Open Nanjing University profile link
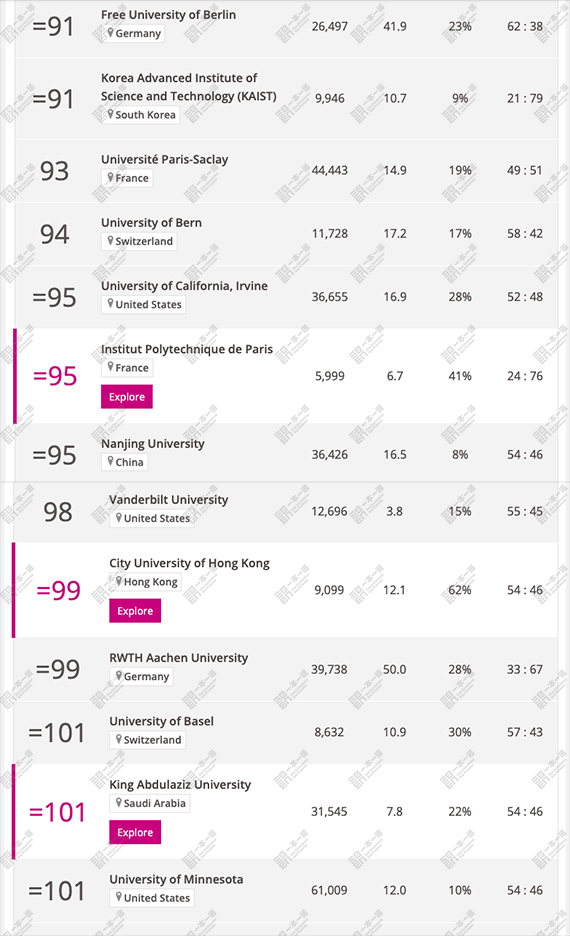The width and height of the screenshot is (570, 936). coord(153,444)
